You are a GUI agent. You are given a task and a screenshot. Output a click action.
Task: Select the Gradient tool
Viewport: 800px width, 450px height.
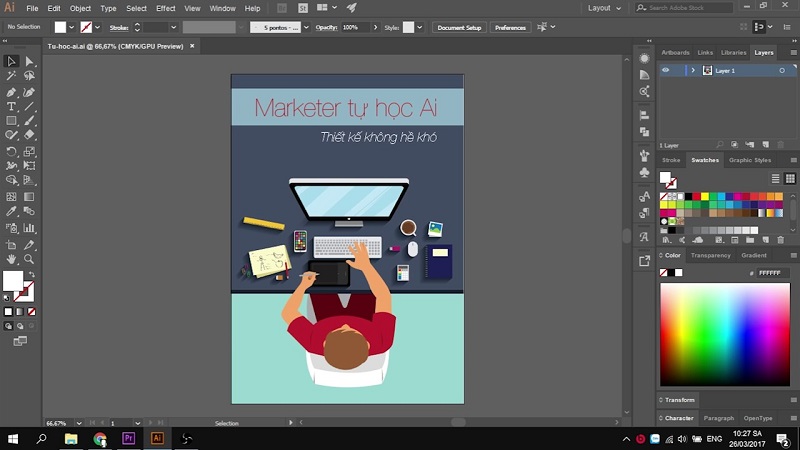(29, 197)
